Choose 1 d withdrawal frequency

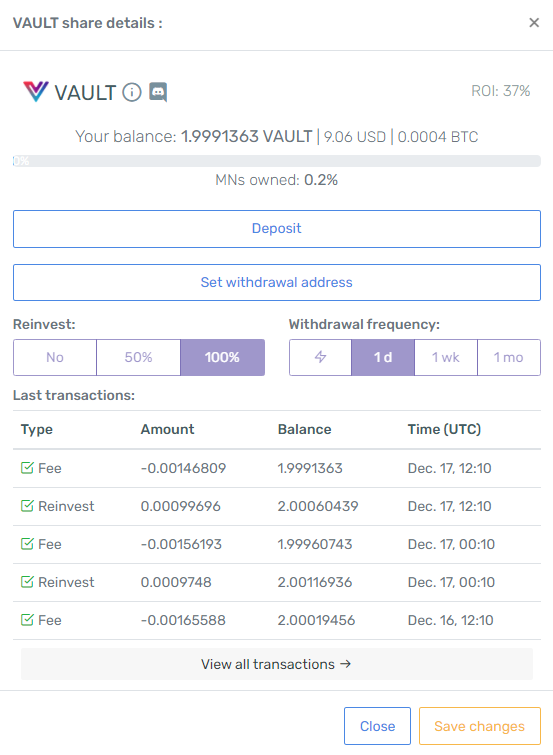click(x=383, y=357)
